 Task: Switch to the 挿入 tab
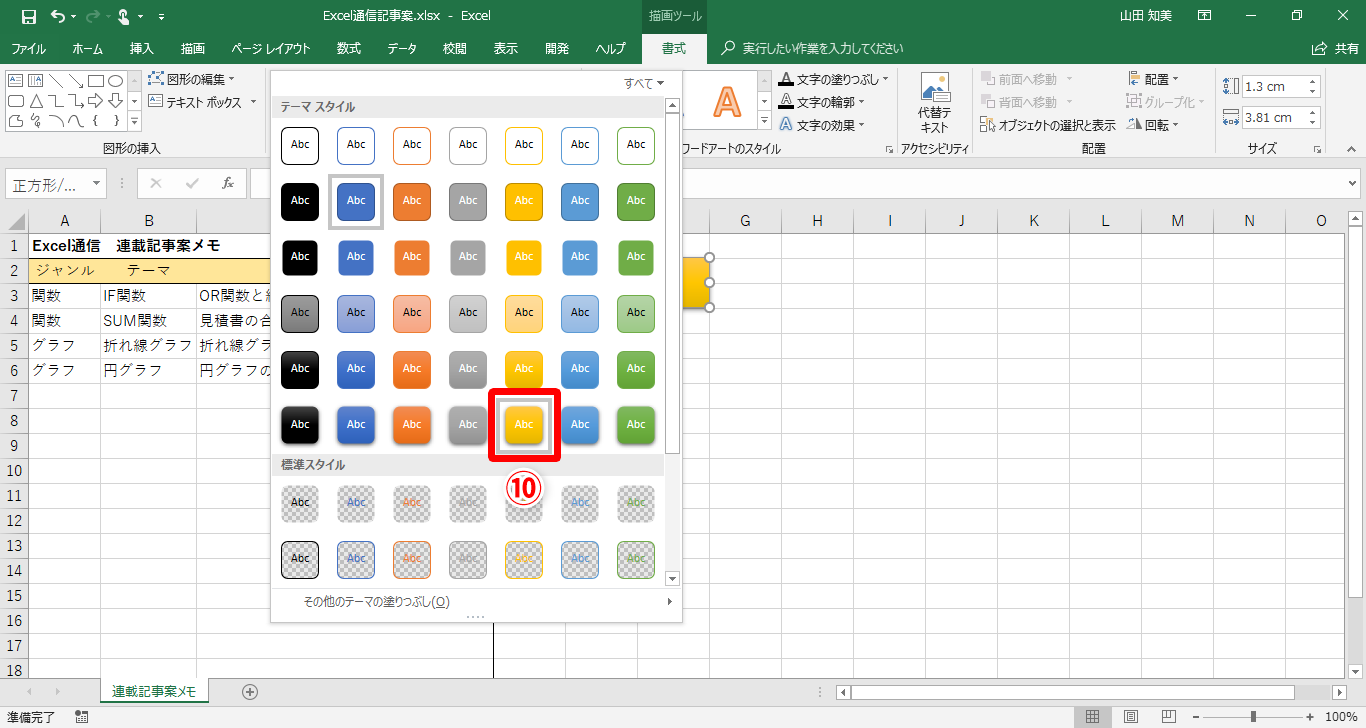(142, 48)
